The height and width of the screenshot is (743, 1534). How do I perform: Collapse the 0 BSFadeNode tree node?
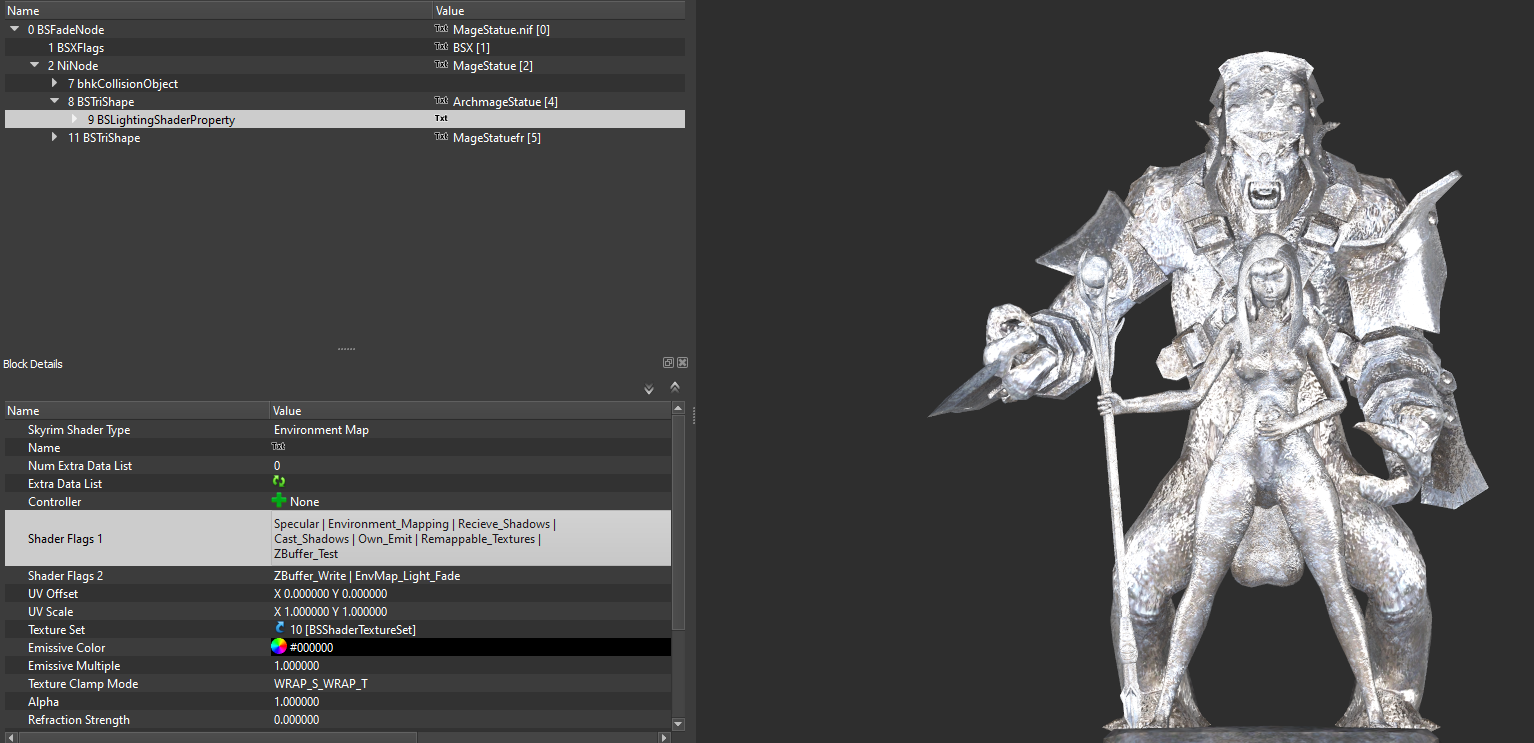pos(15,30)
